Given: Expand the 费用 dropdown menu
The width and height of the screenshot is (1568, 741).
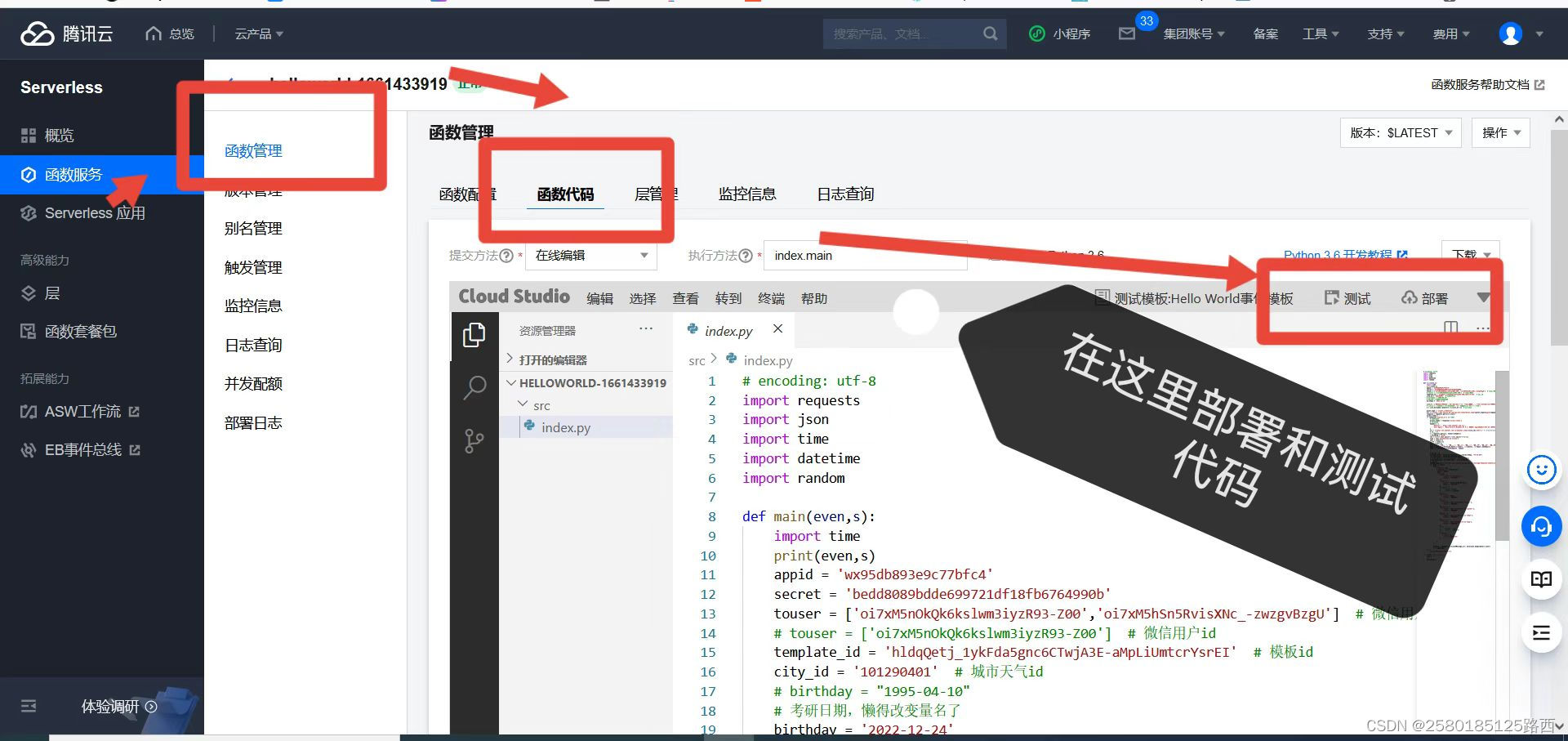Looking at the screenshot, I should click(1451, 33).
